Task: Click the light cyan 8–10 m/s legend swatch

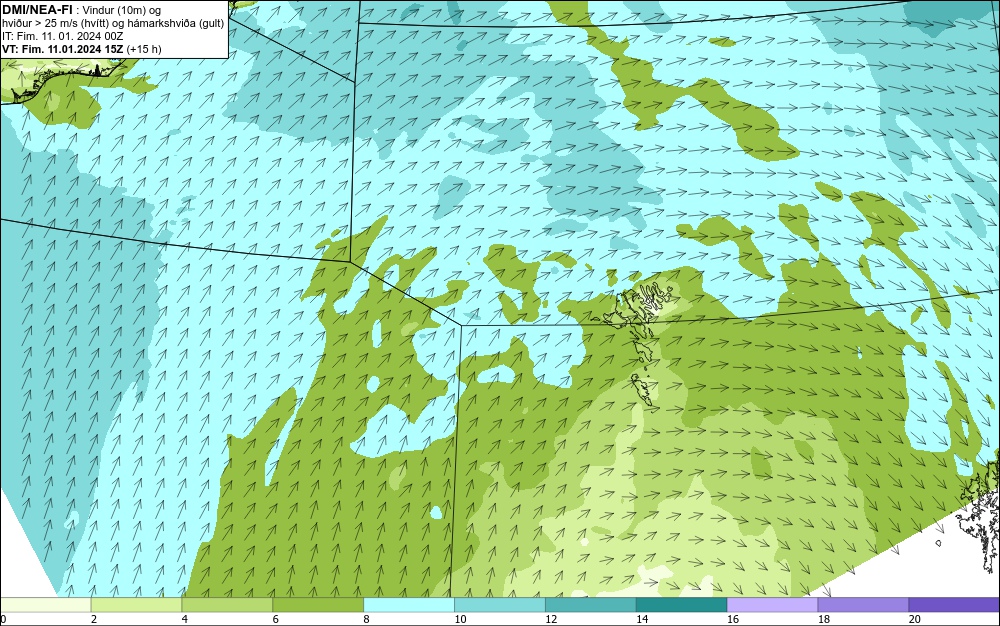Action: 409,605
